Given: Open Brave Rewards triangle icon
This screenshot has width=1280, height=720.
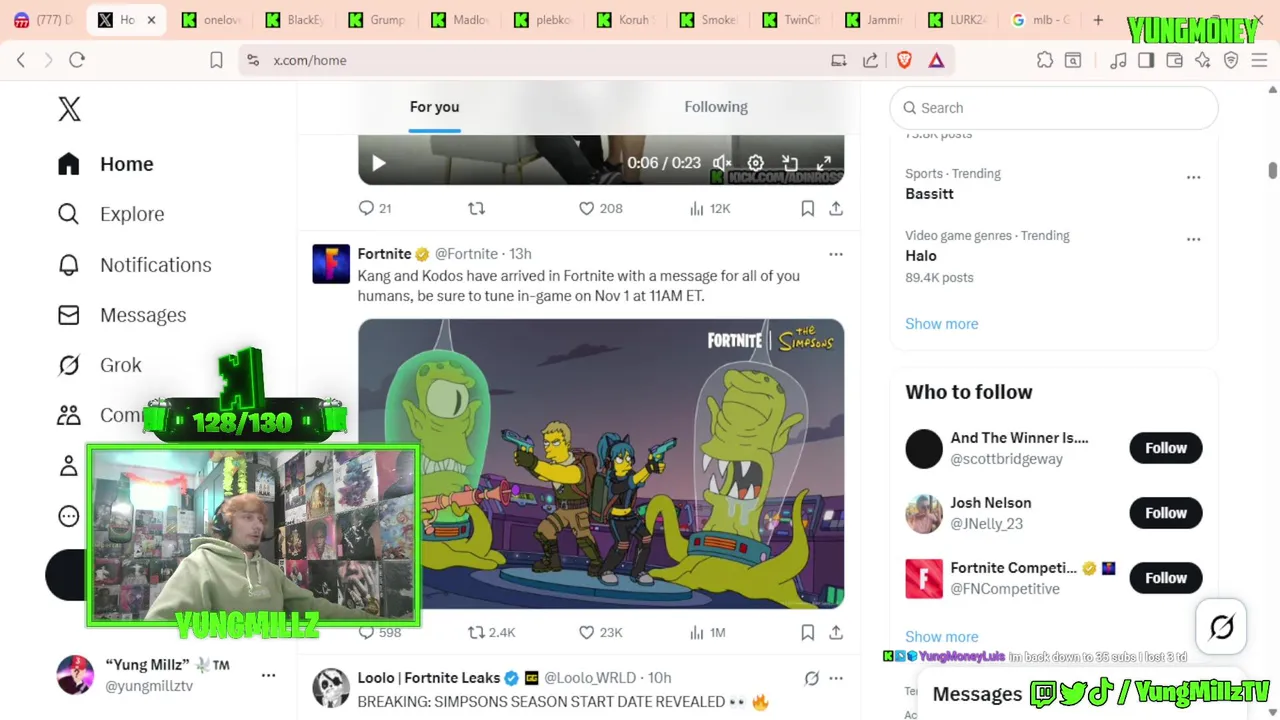Looking at the screenshot, I should pyautogui.click(x=936, y=60).
